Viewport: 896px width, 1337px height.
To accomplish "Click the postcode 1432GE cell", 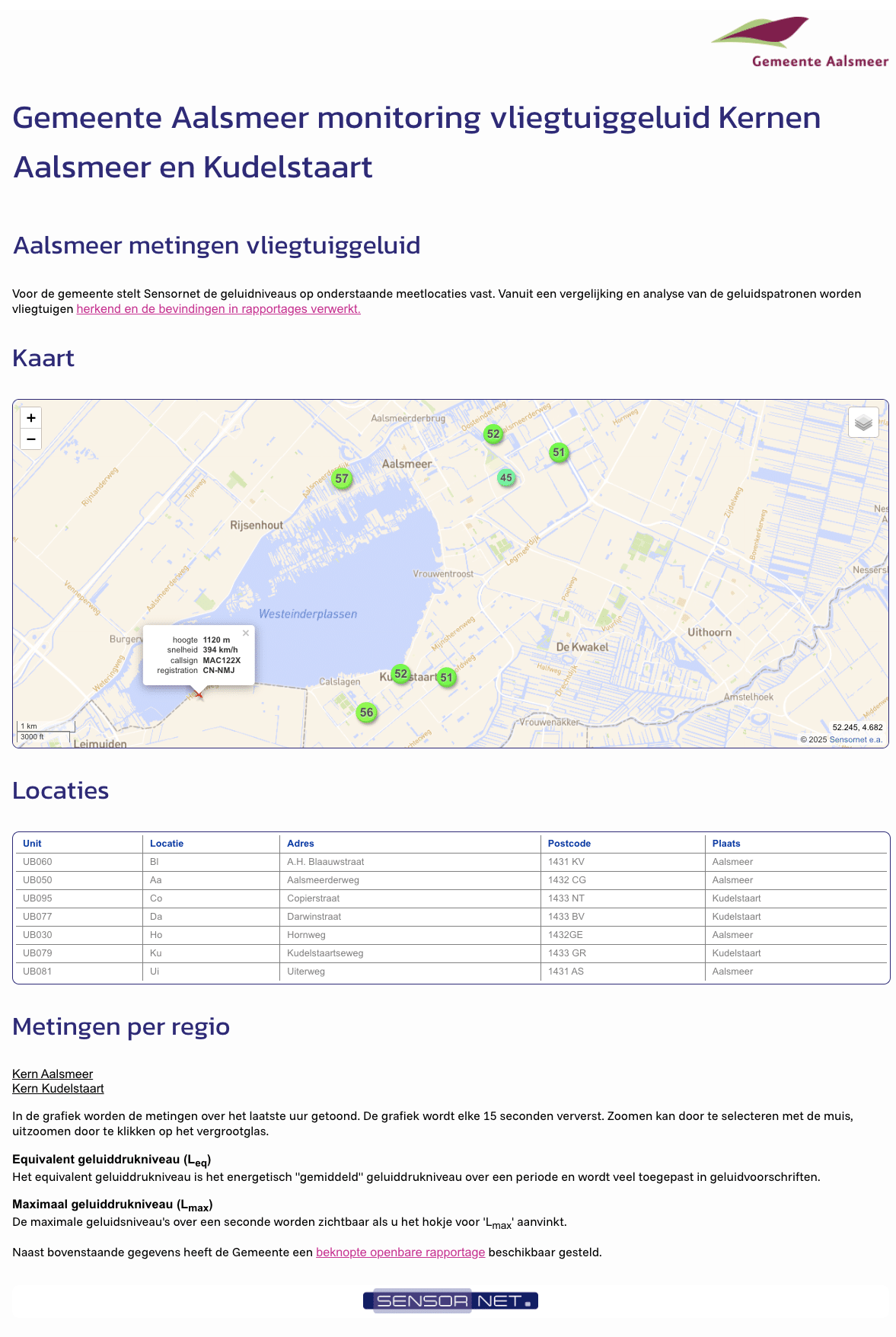I will coord(623,935).
